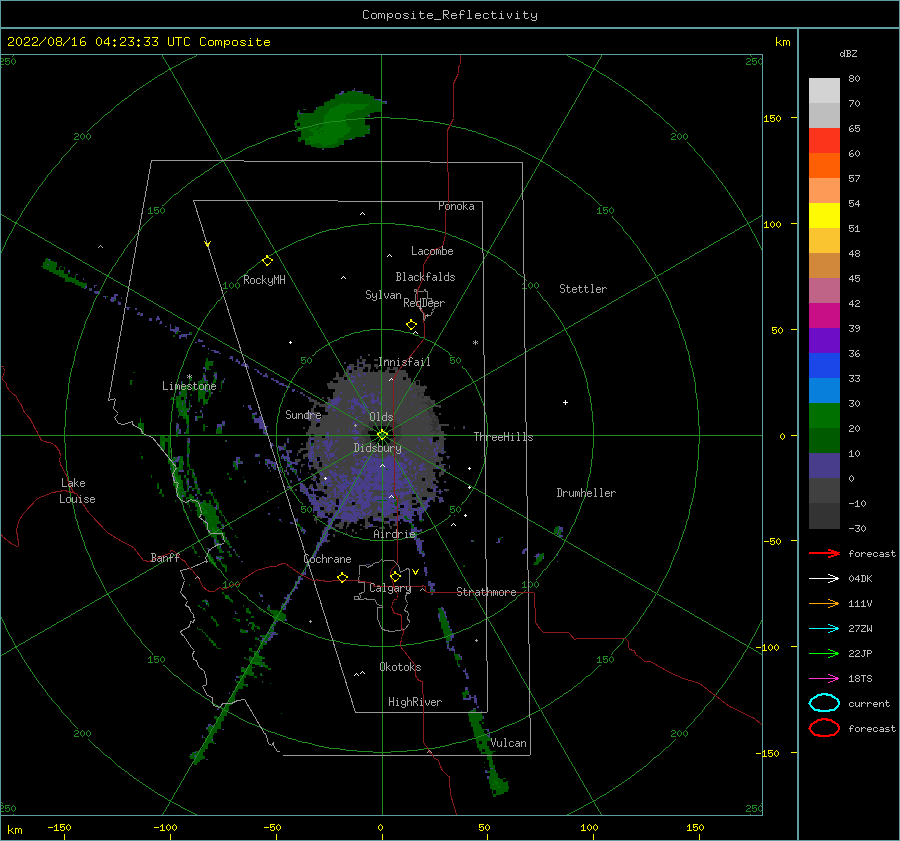Click the white plus marker east of ThreeHills

click(565, 402)
